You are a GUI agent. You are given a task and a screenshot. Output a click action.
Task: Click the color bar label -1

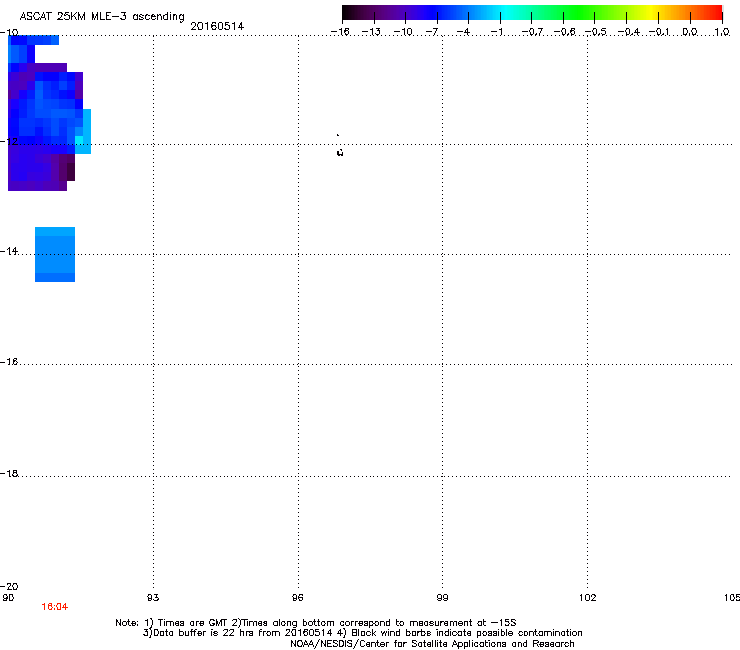496,32
